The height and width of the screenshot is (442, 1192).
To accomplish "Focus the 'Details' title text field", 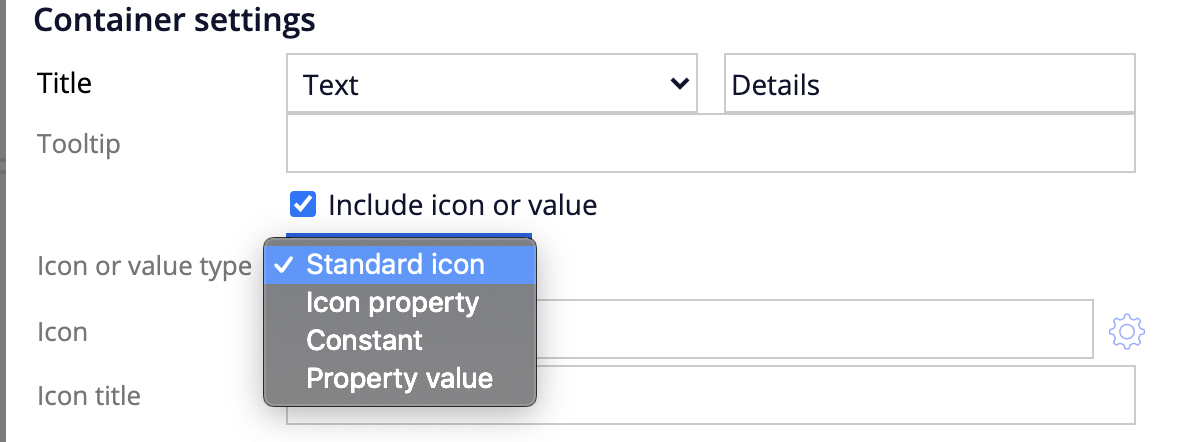I will point(930,84).
